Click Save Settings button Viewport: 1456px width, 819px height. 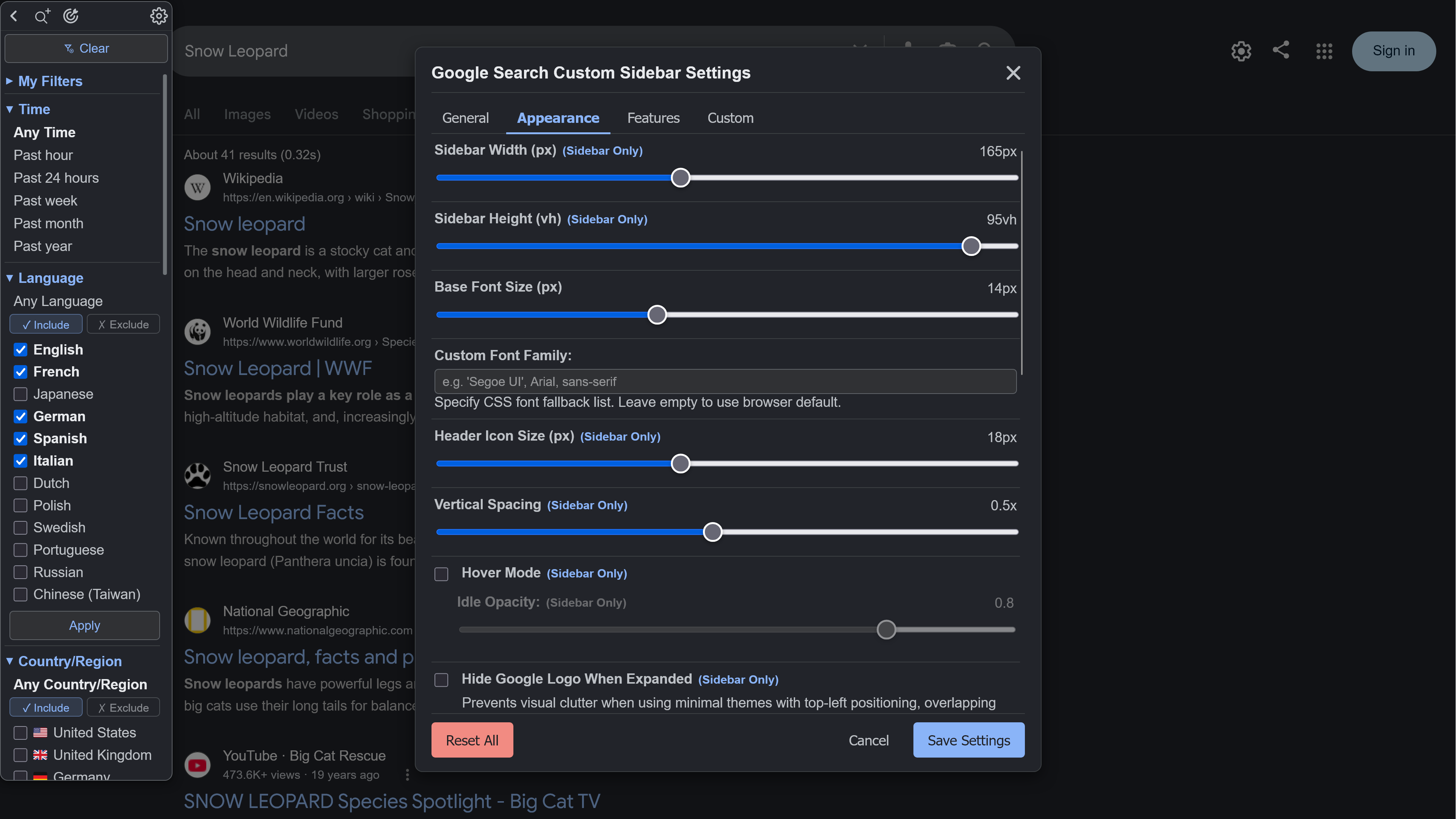pos(969,741)
